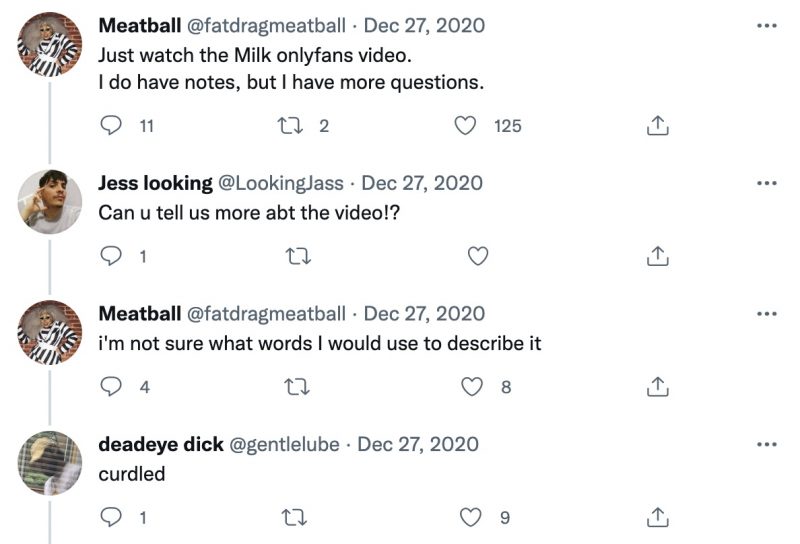Image resolution: width=800 pixels, height=544 pixels.
Task: Retweet deadeye dick's 'curdled' tweet
Action: tap(296, 517)
